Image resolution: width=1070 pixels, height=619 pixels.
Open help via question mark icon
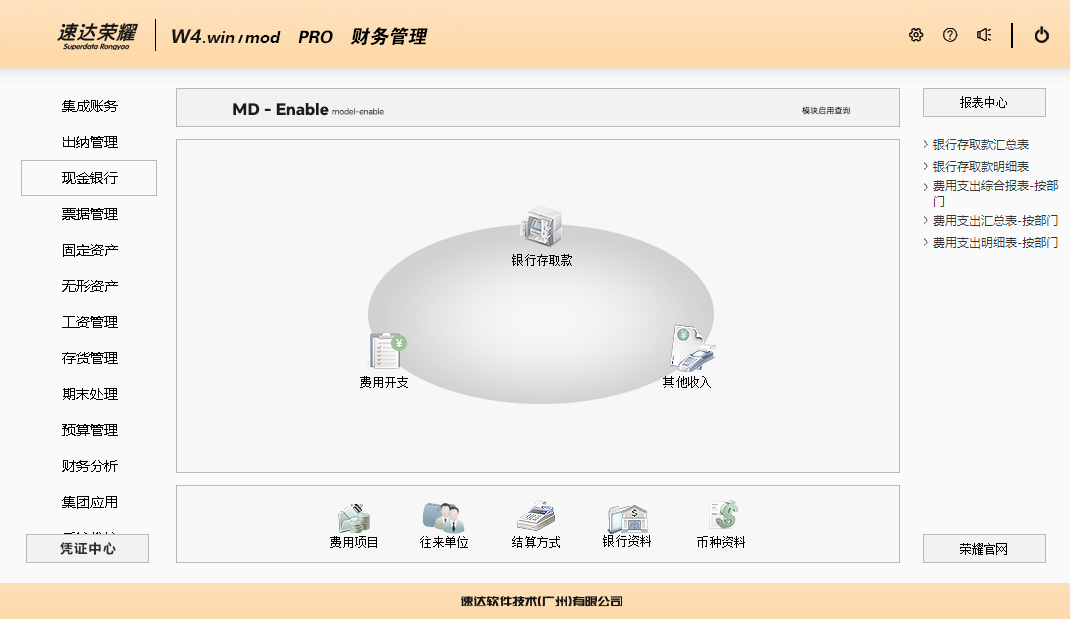pos(950,35)
